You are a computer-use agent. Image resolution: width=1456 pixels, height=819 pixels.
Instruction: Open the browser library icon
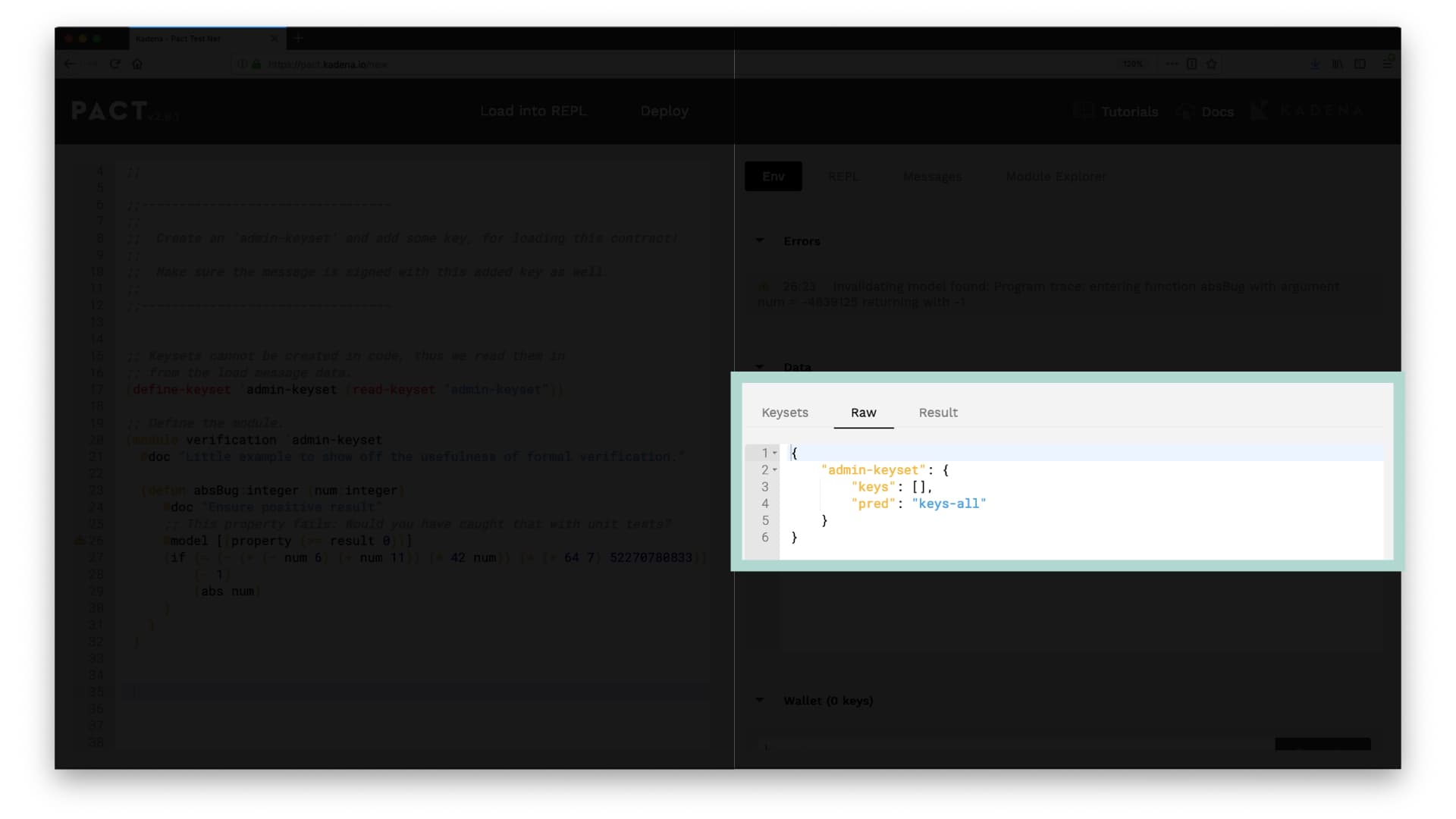tap(1338, 64)
